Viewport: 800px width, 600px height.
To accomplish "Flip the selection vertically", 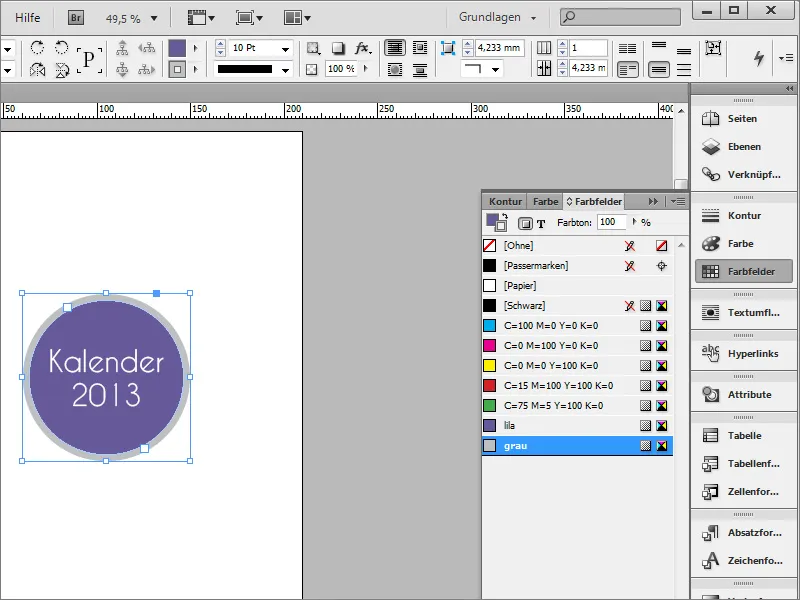I will [62, 69].
